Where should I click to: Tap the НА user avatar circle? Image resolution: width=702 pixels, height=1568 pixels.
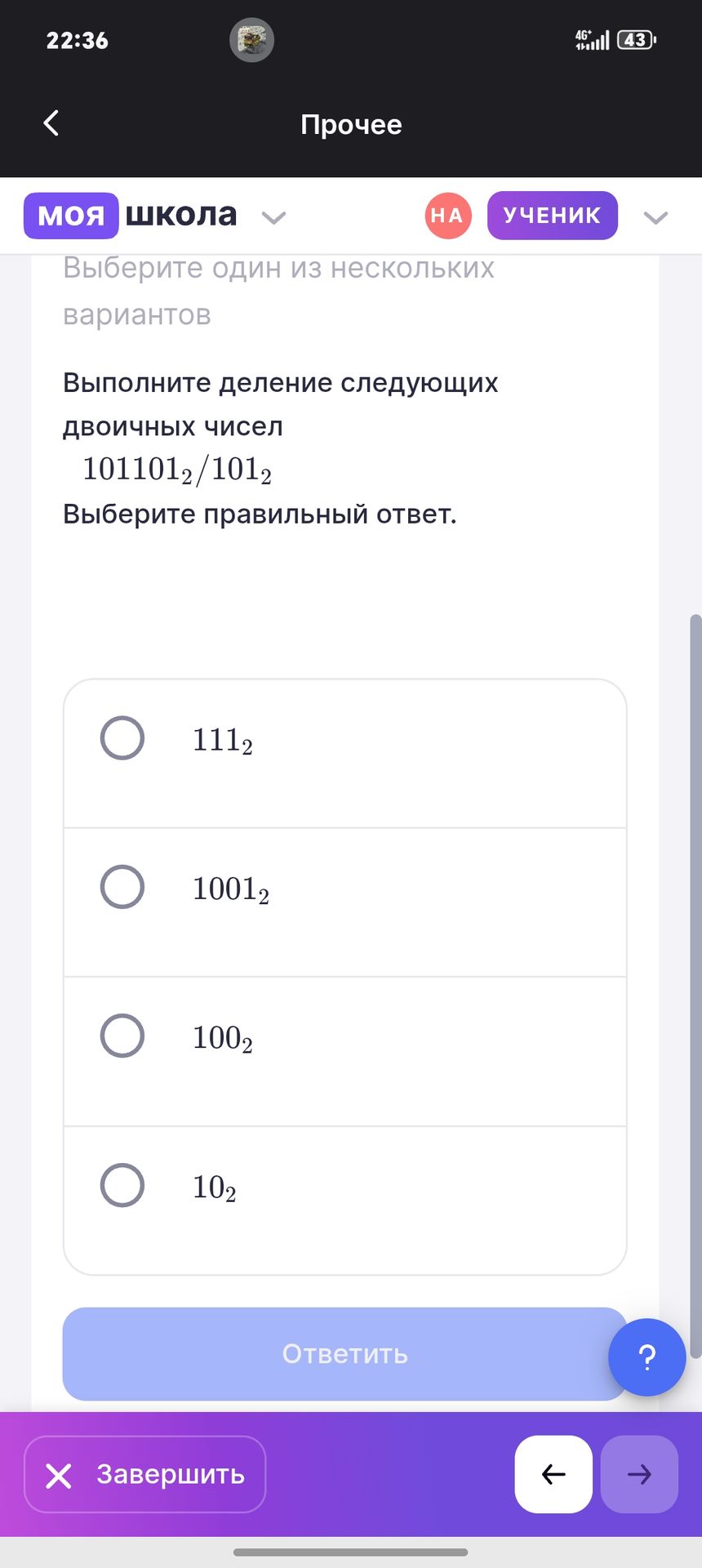click(448, 216)
